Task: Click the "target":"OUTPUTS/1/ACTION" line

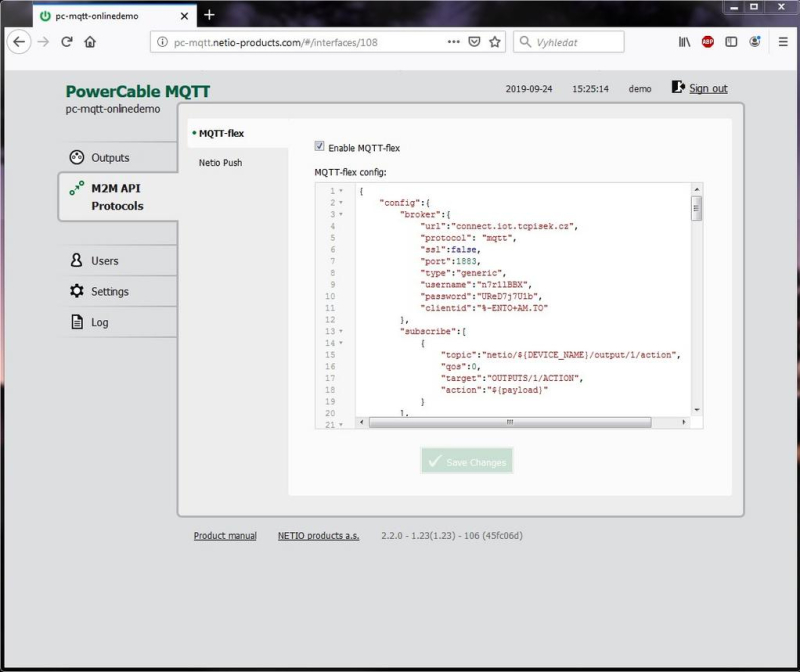Action: pyautogui.click(x=512, y=378)
